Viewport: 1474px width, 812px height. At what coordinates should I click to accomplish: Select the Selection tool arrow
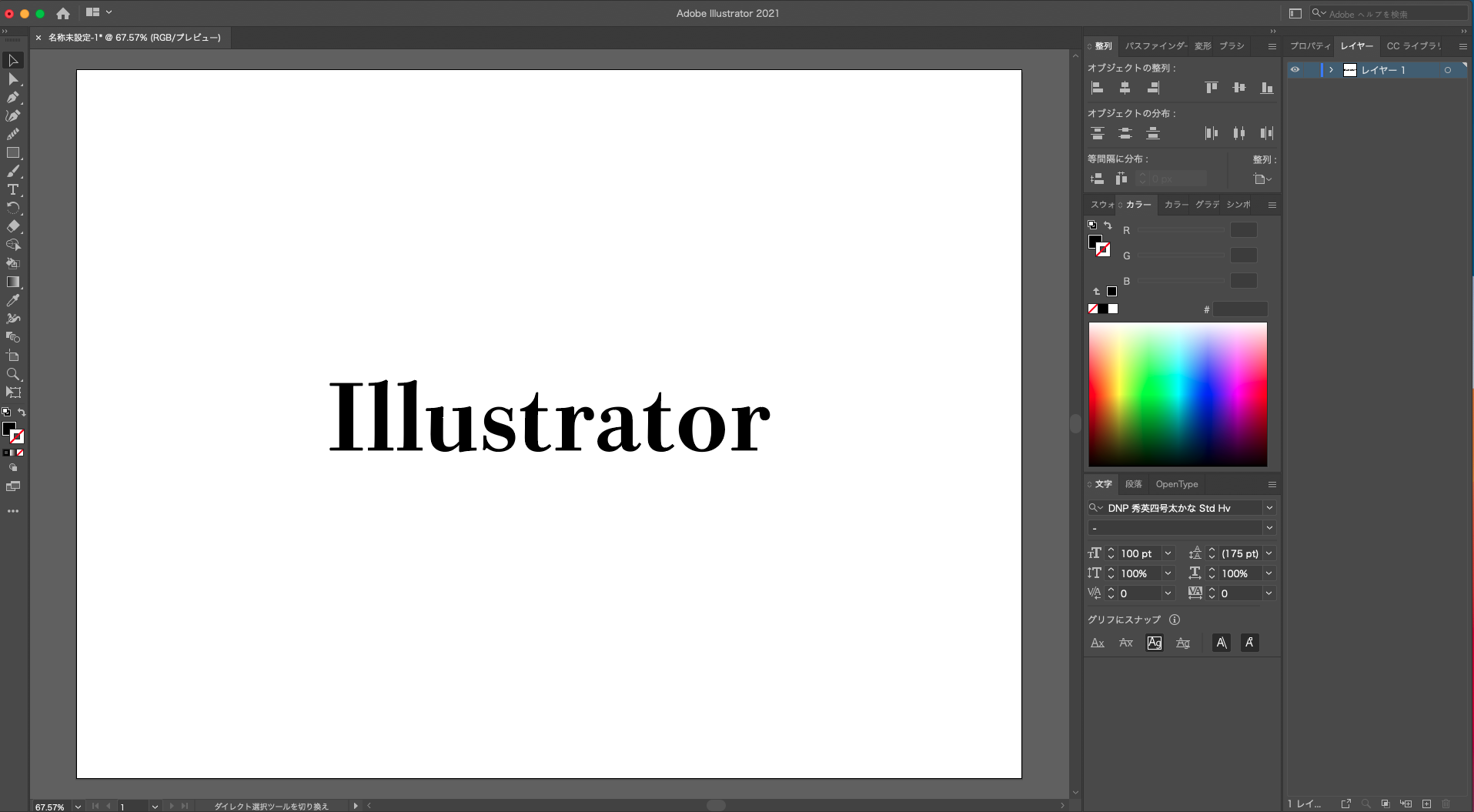(13, 61)
